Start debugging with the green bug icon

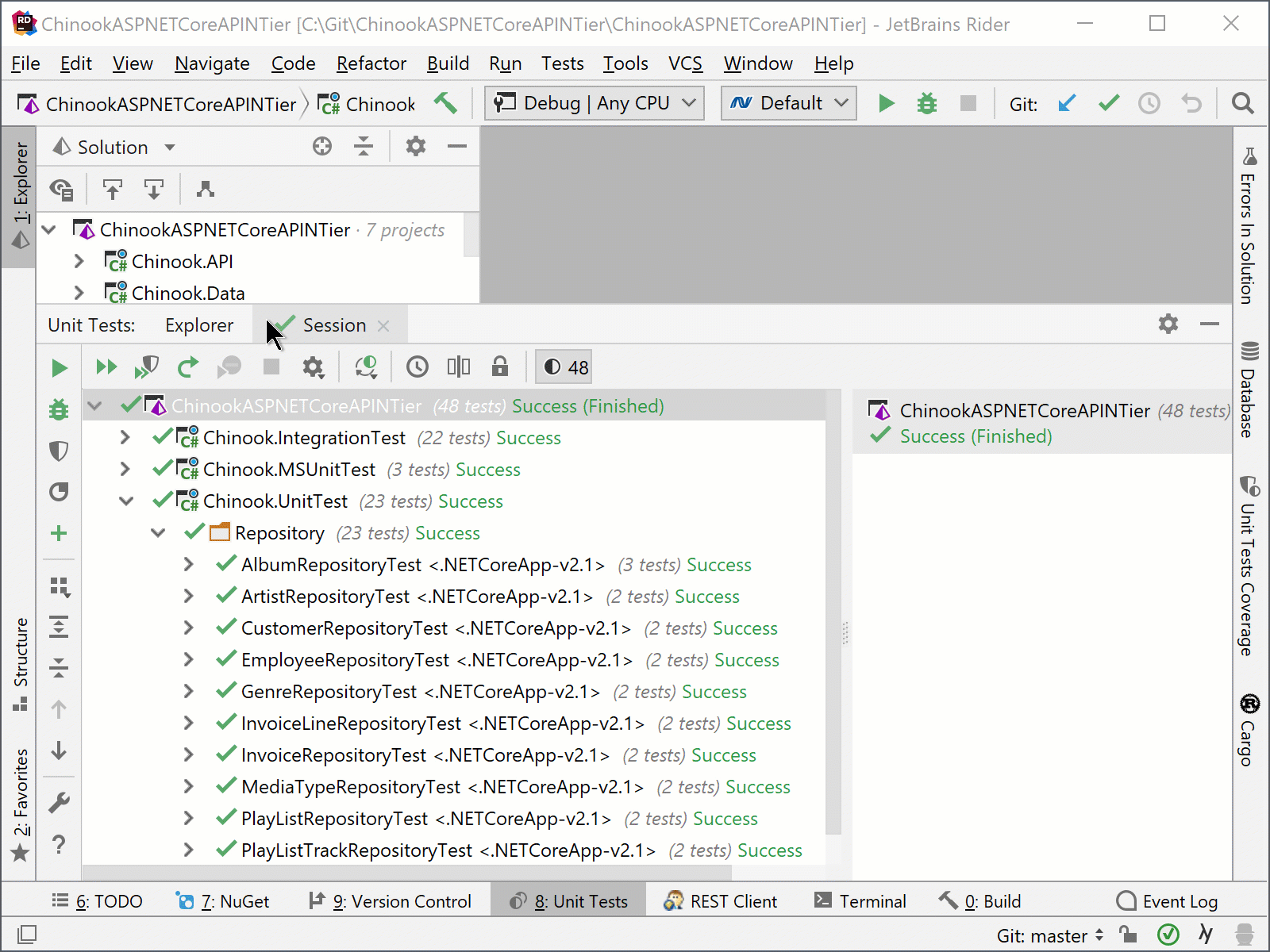(927, 103)
